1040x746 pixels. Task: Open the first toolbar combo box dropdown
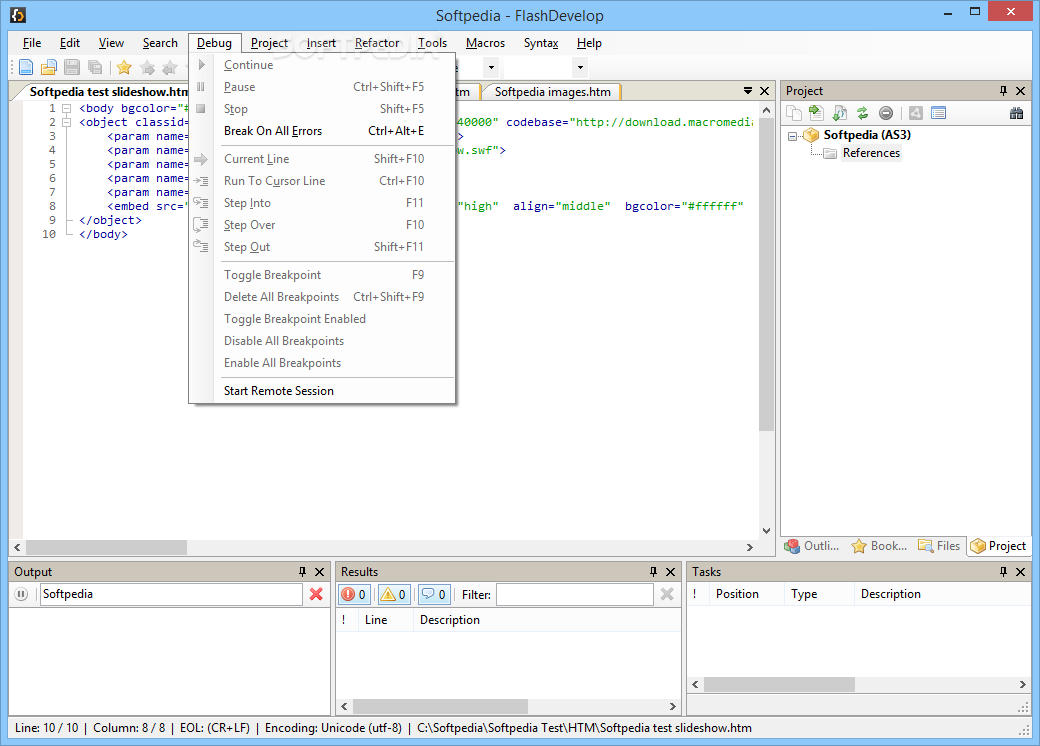(491, 67)
